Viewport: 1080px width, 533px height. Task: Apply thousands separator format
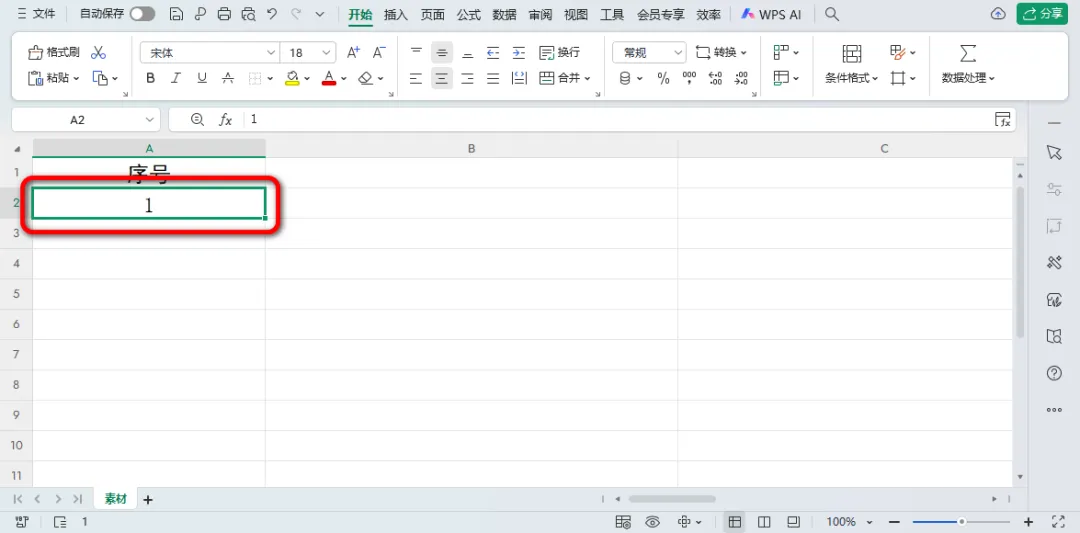[x=689, y=79]
